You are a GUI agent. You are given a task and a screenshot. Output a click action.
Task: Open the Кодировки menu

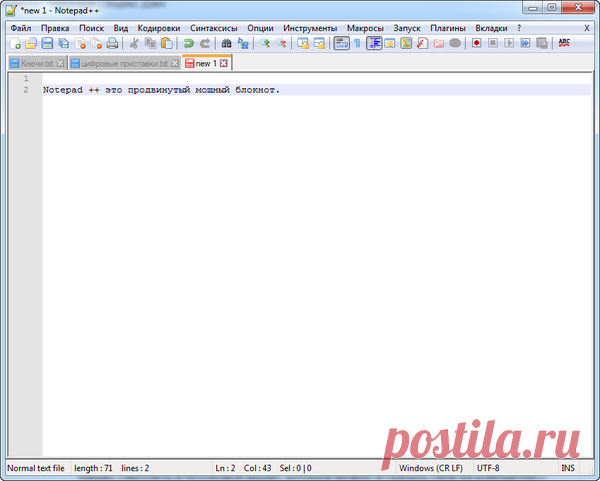tap(159, 28)
